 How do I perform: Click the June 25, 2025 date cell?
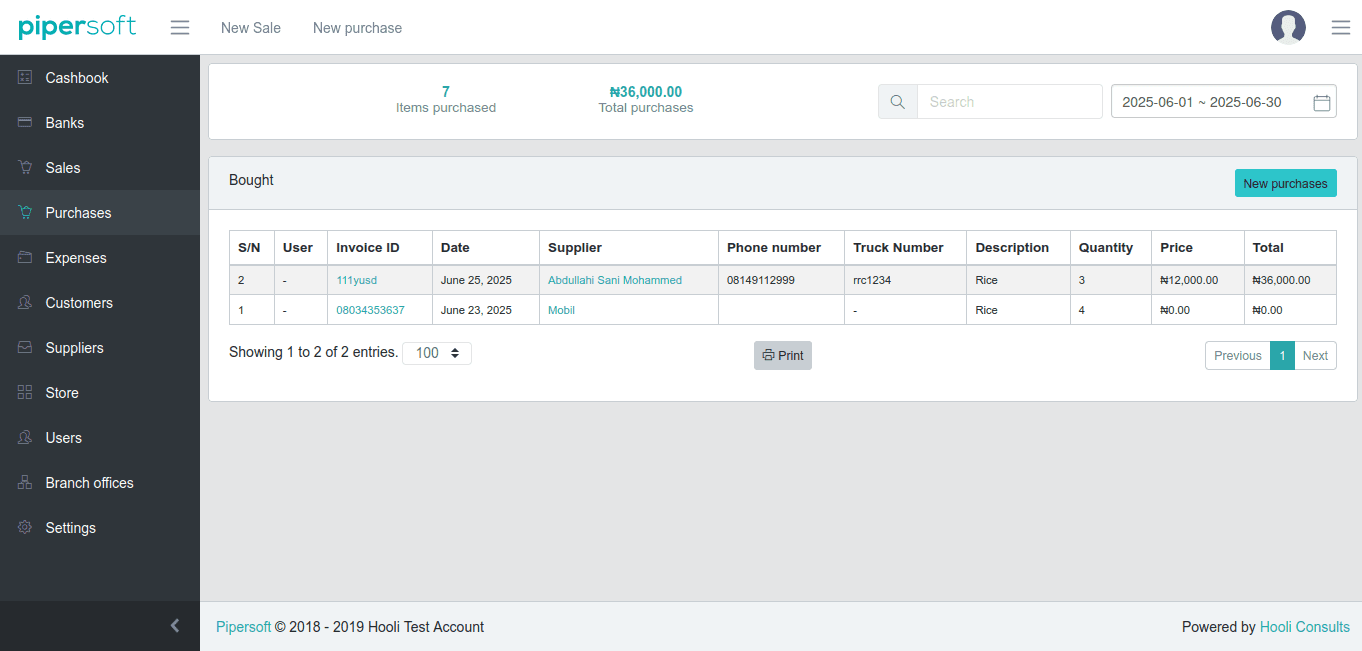pos(486,280)
